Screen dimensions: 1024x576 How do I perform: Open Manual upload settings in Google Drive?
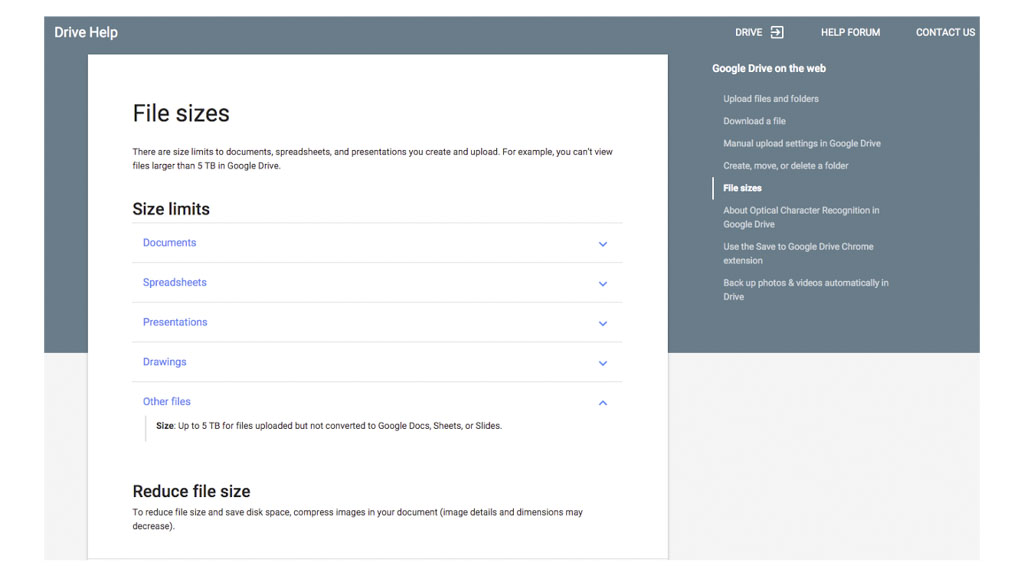click(801, 143)
